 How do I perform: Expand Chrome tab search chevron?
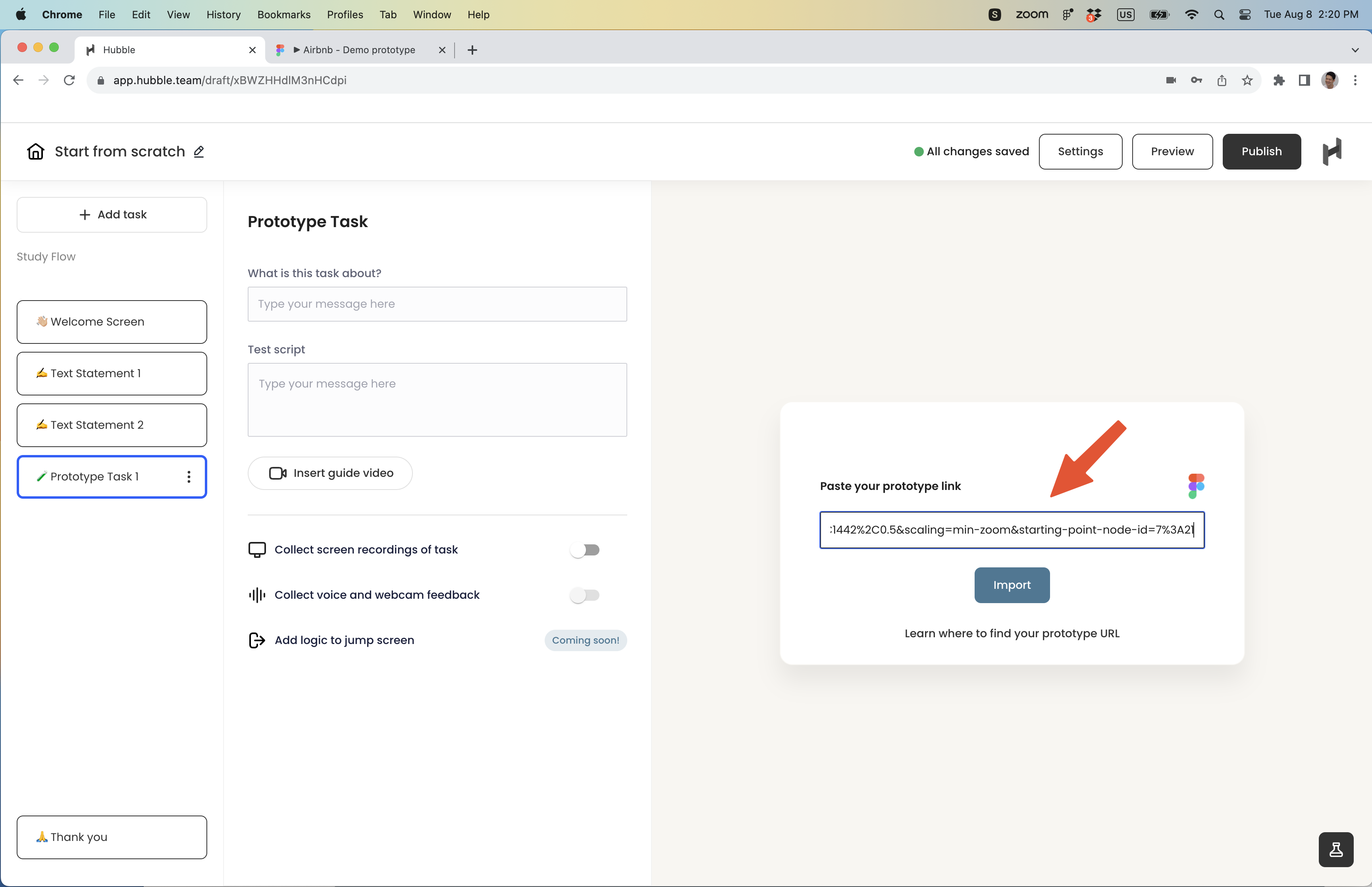click(1355, 50)
